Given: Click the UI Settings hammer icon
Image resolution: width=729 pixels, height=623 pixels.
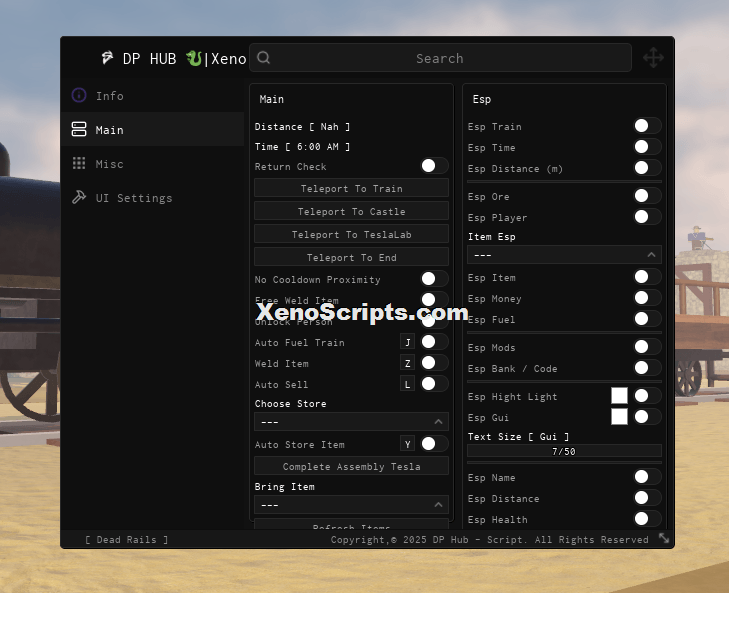Looking at the screenshot, I should click(79, 197).
